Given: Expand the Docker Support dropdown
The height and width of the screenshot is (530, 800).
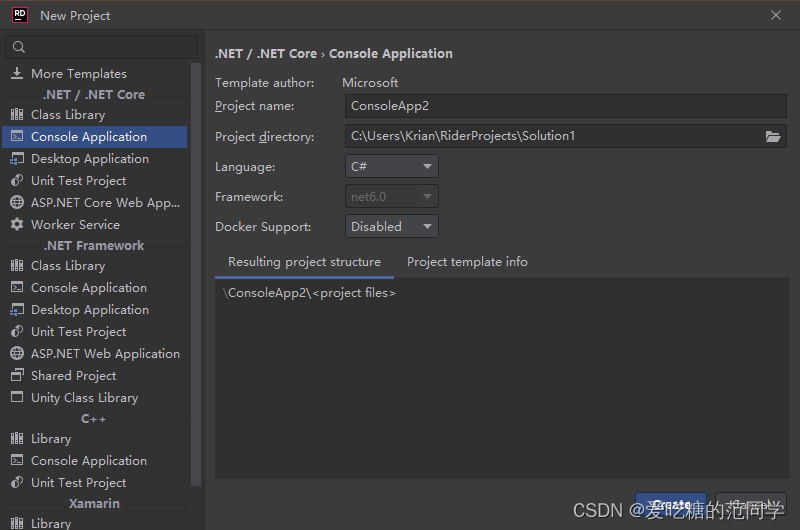Looking at the screenshot, I should coord(392,227).
